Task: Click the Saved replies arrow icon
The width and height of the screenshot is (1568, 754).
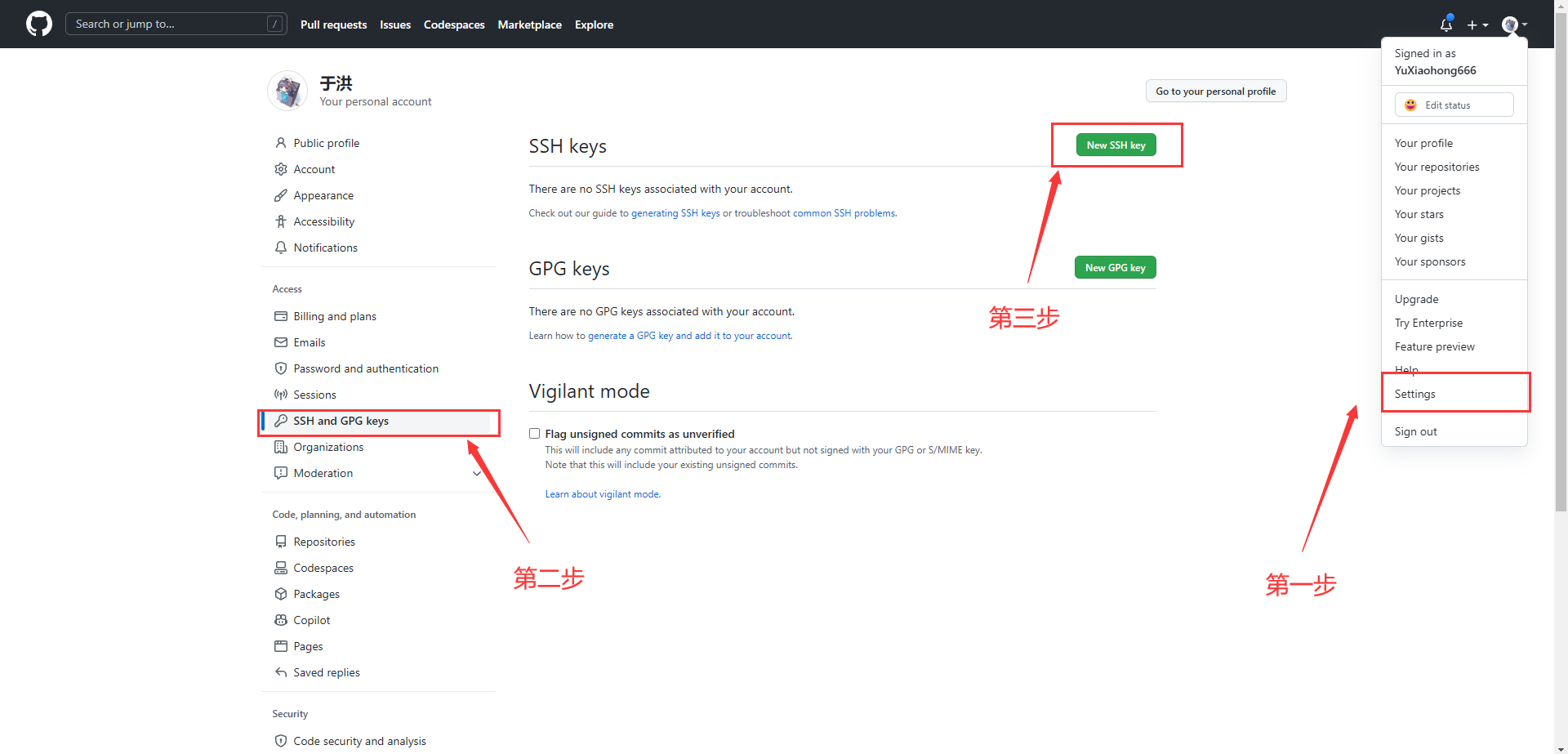Action: (x=281, y=672)
